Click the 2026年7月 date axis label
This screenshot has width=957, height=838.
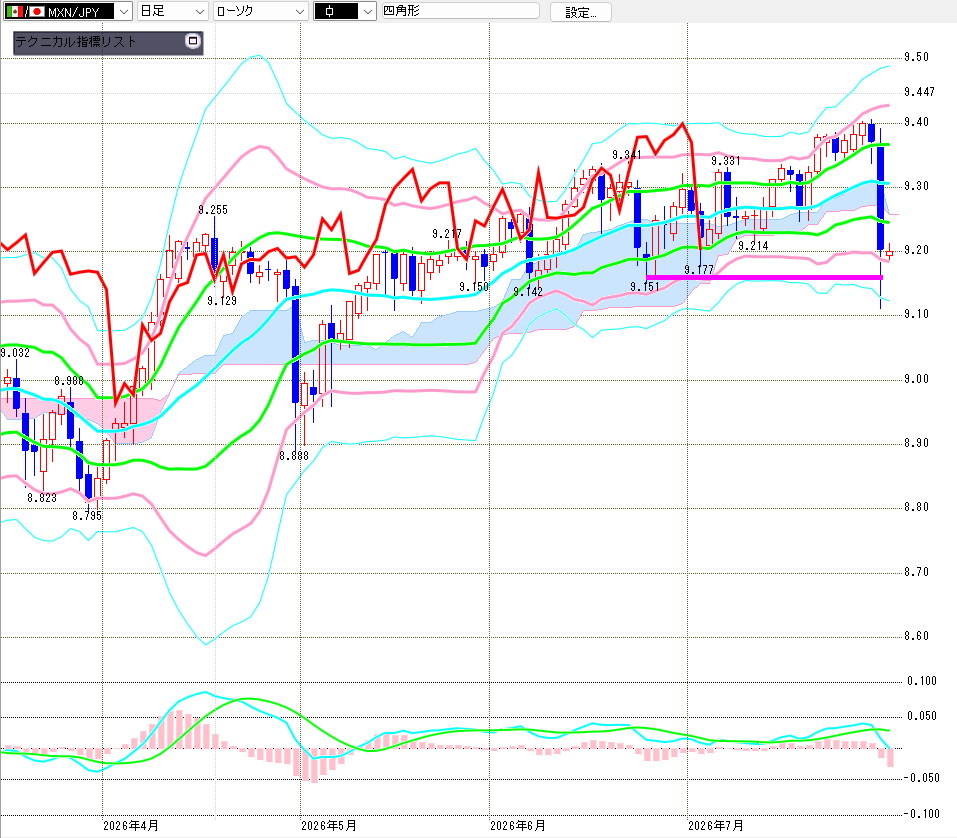715,826
